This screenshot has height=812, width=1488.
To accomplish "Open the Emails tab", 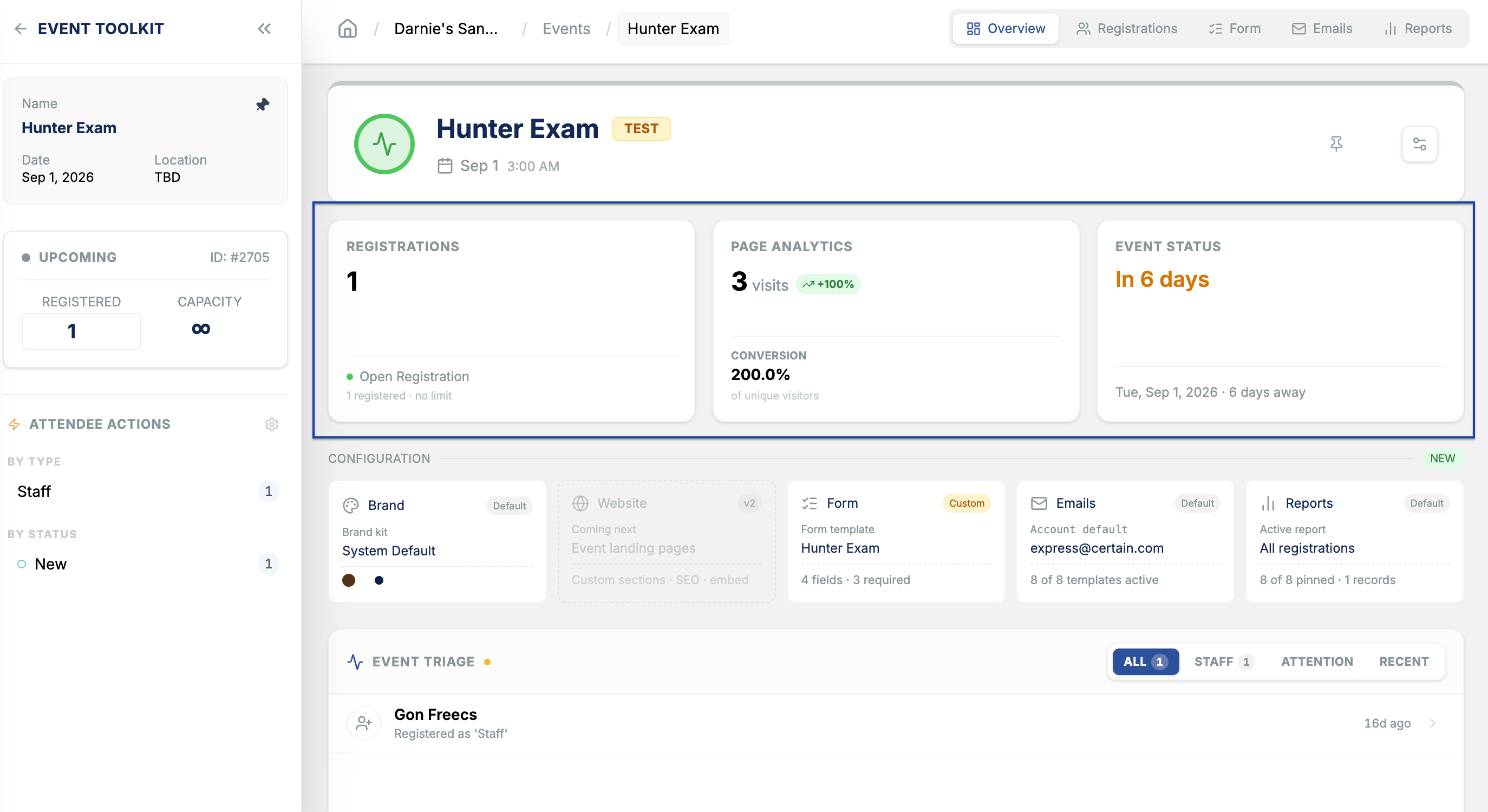I will pyautogui.click(x=1322, y=28).
